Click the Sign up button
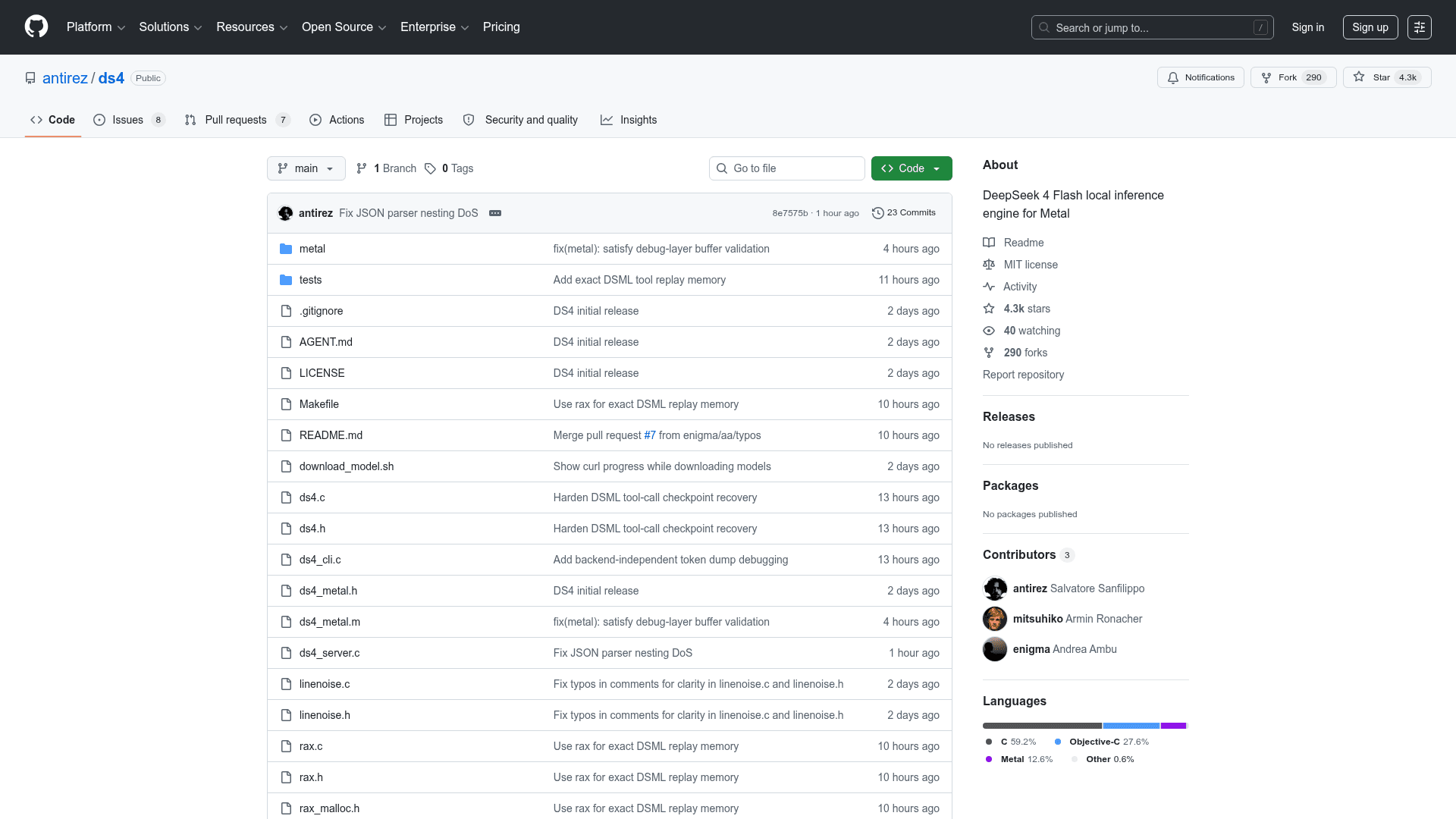Screen dimensions: 1456x819 (1370, 27)
